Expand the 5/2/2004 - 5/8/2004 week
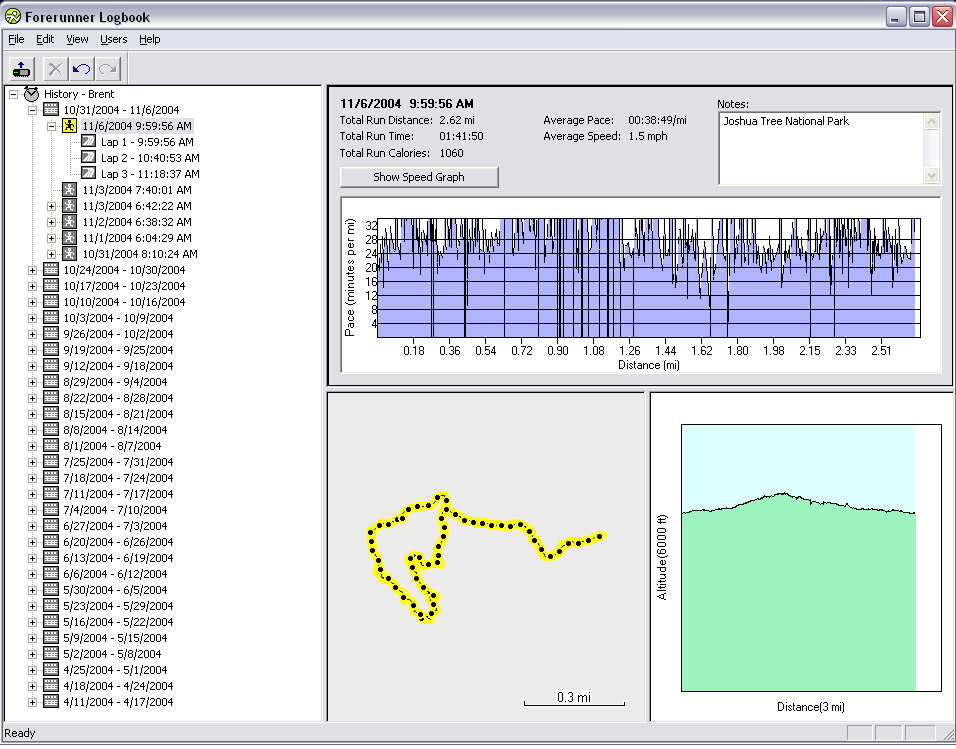The height and width of the screenshot is (749, 956). point(32,654)
